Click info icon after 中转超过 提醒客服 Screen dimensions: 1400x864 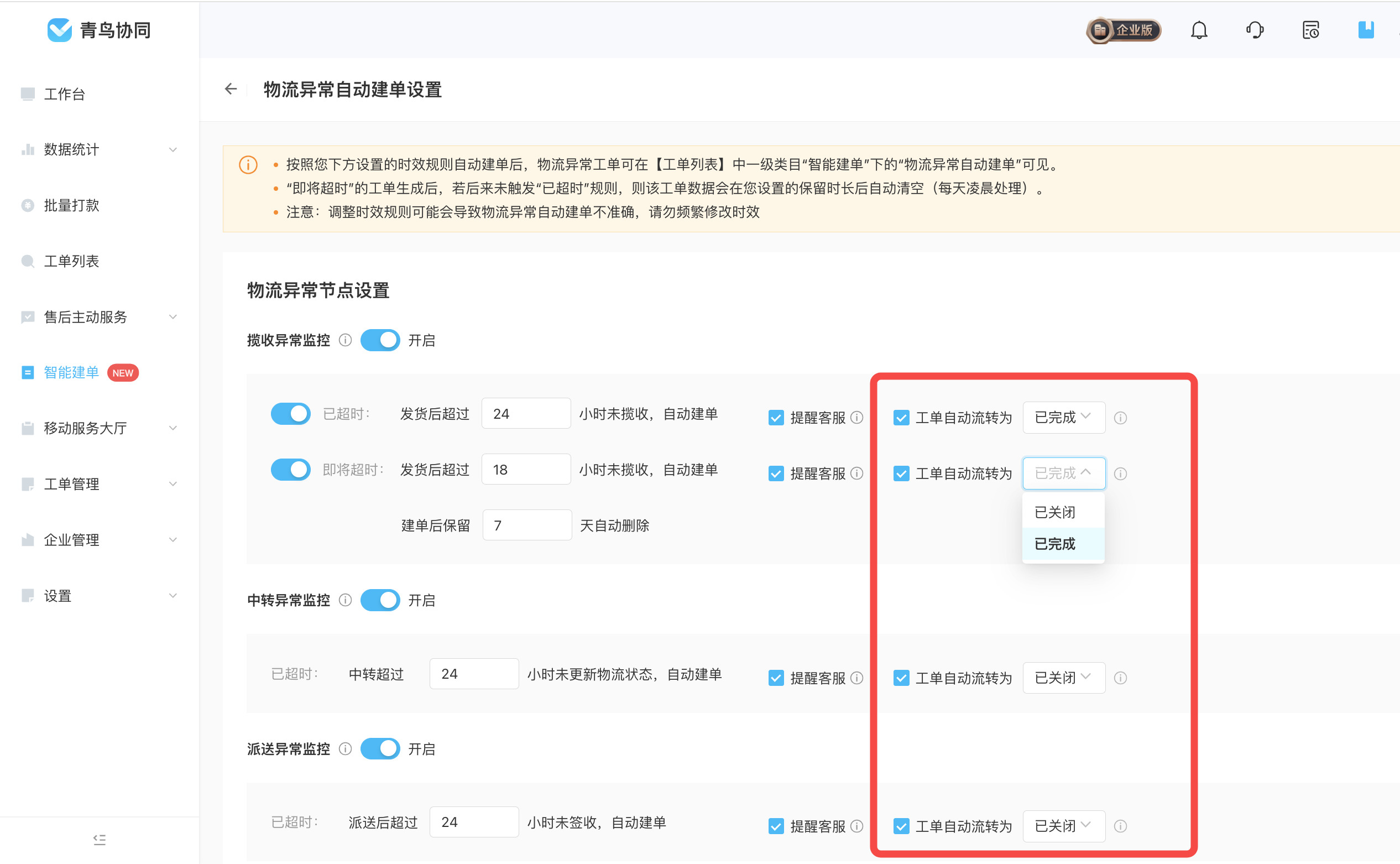(857, 678)
